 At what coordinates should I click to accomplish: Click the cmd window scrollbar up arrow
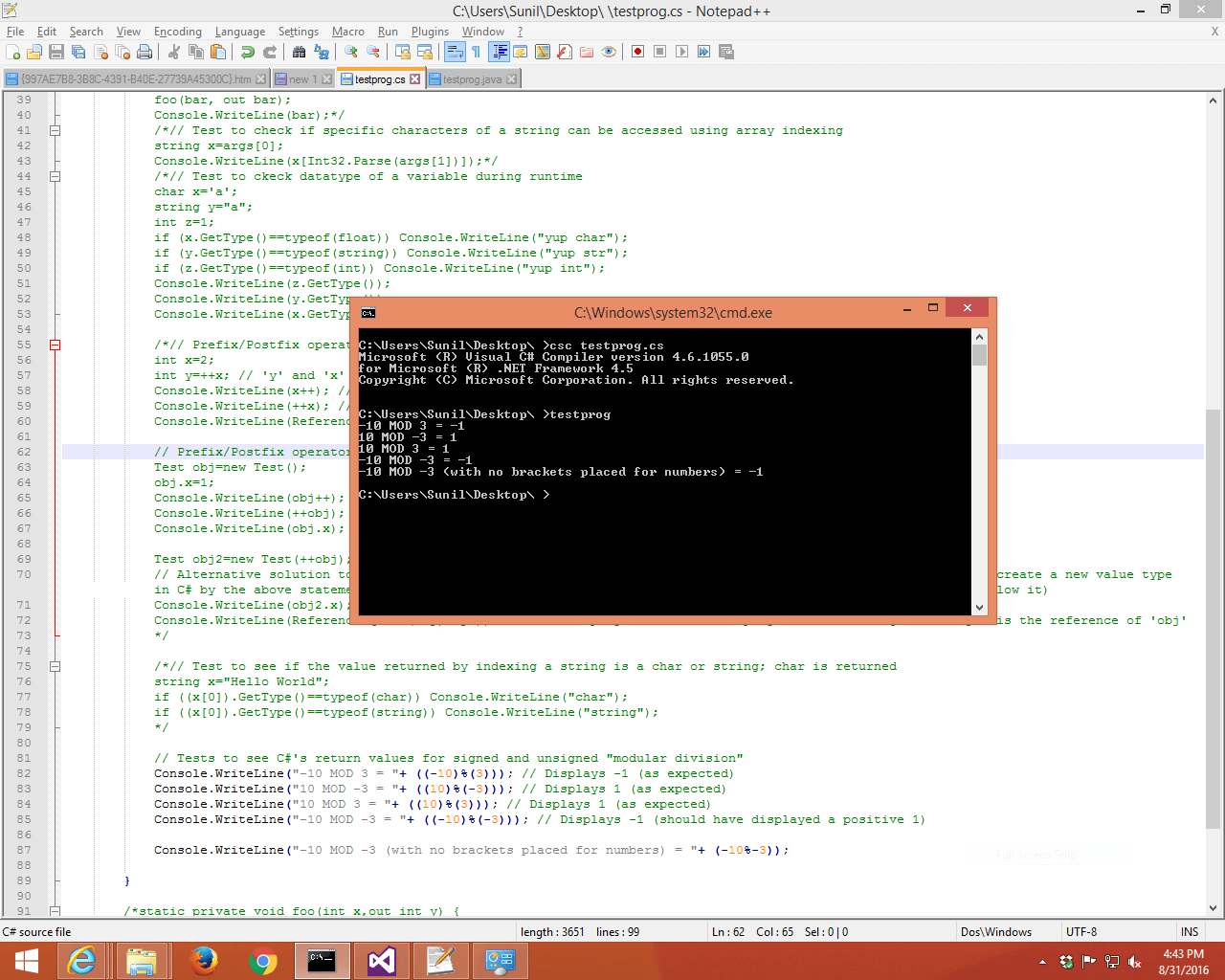(x=979, y=337)
